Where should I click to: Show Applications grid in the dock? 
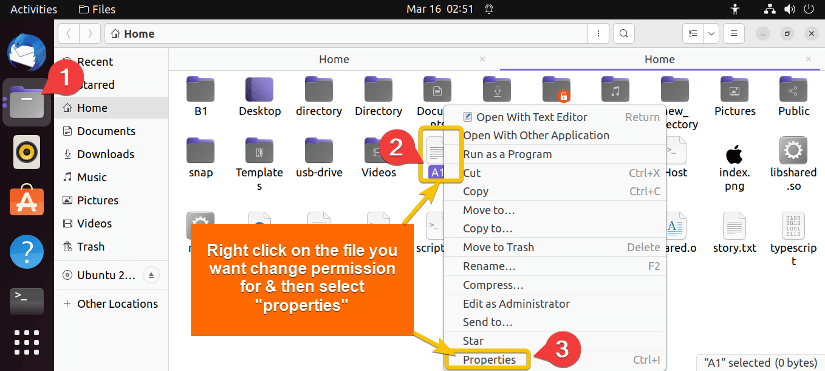coord(26,343)
